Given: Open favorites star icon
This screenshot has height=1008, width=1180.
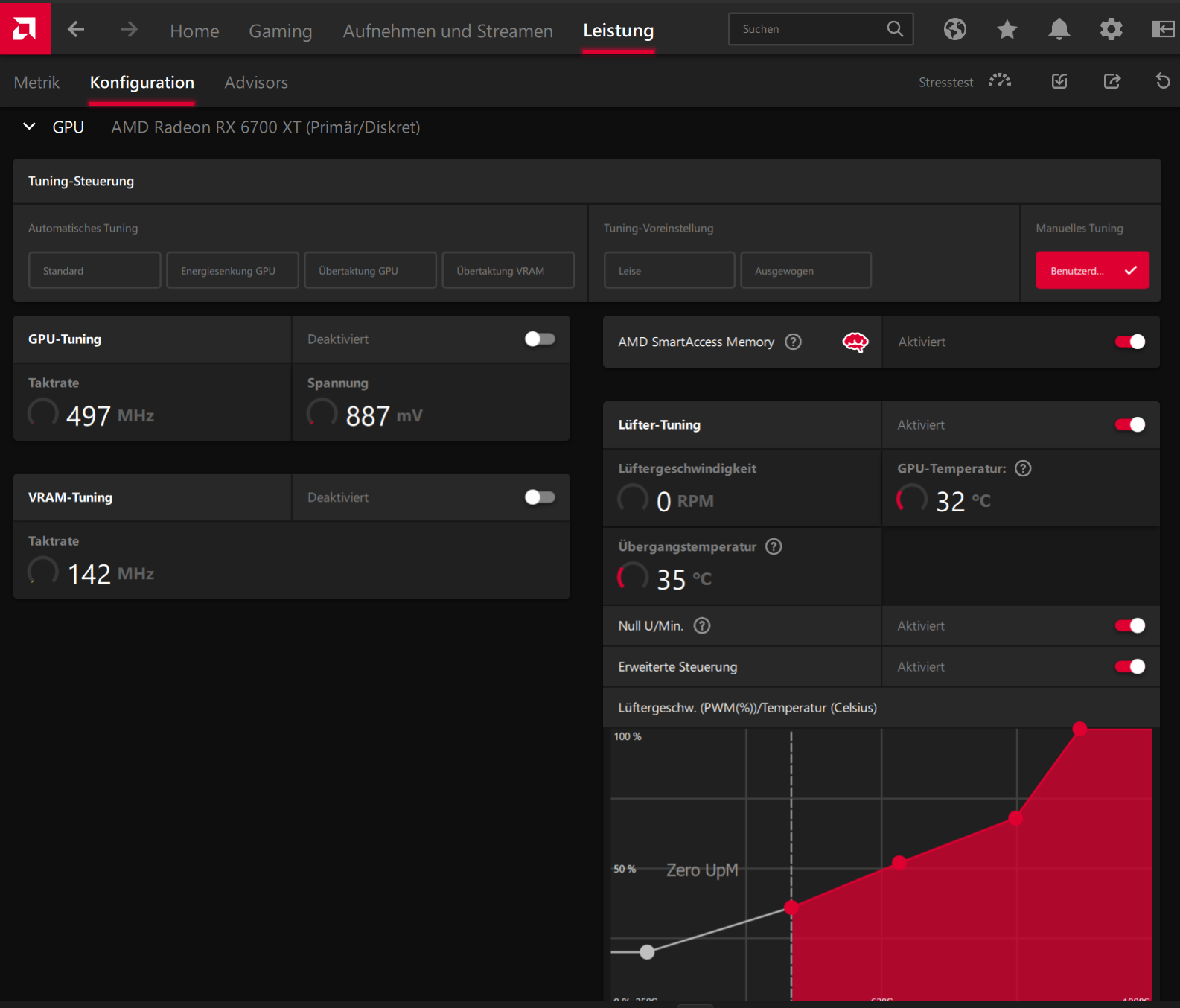Looking at the screenshot, I should click(x=1007, y=29).
